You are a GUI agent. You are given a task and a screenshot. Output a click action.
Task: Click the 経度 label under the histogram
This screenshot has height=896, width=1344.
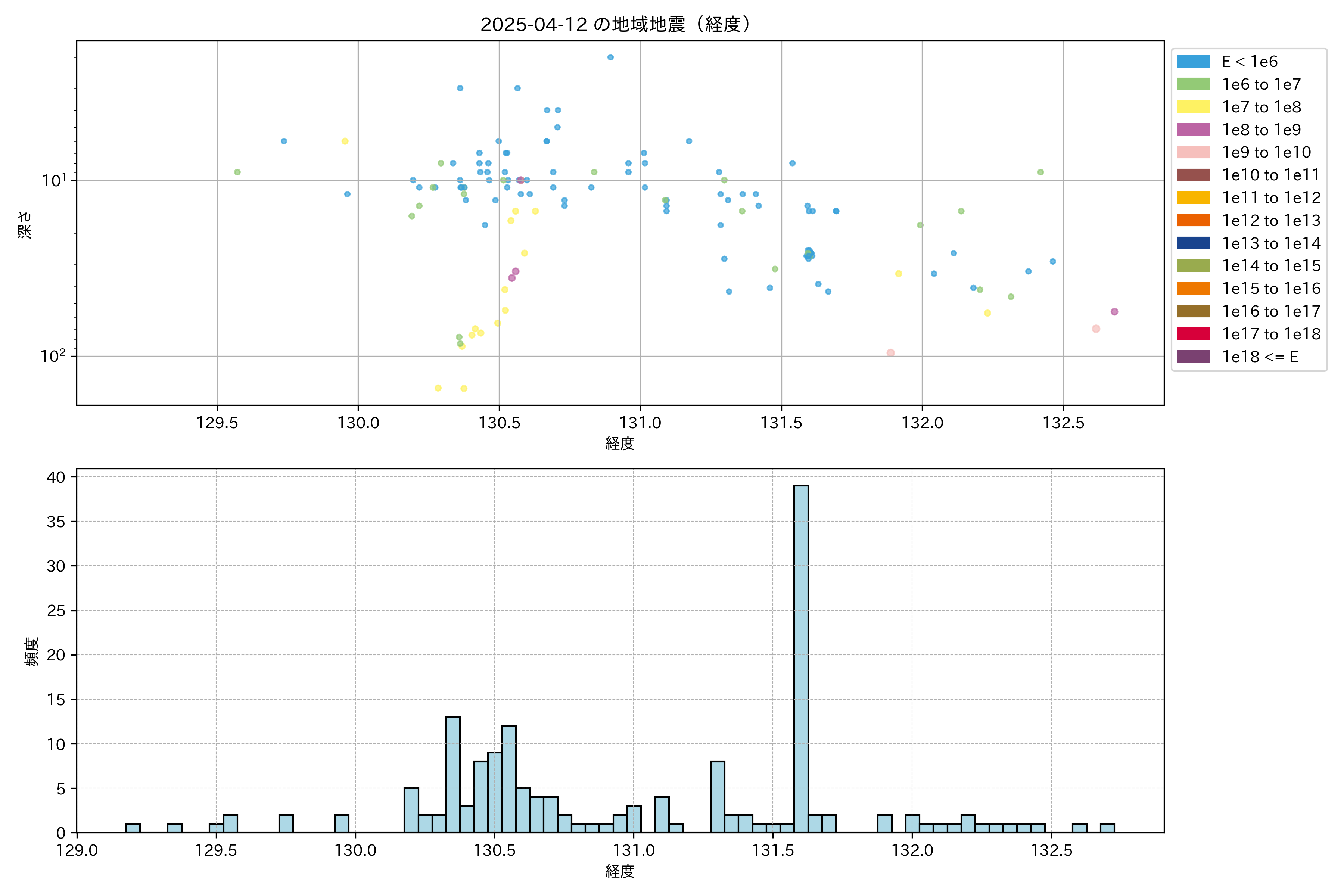coord(620,871)
